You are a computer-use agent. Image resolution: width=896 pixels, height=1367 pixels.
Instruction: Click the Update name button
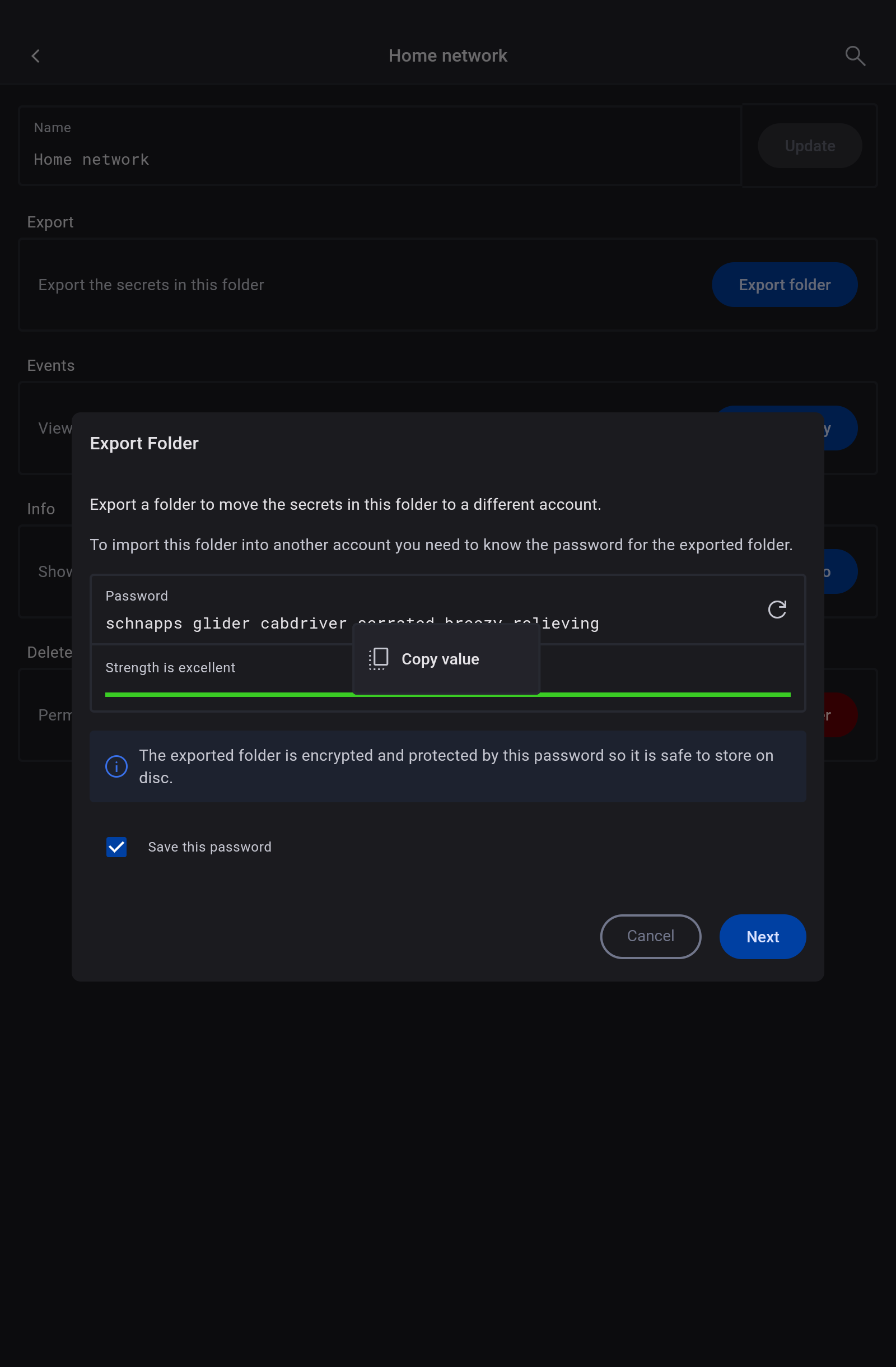pyautogui.click(x=809, y=146)
